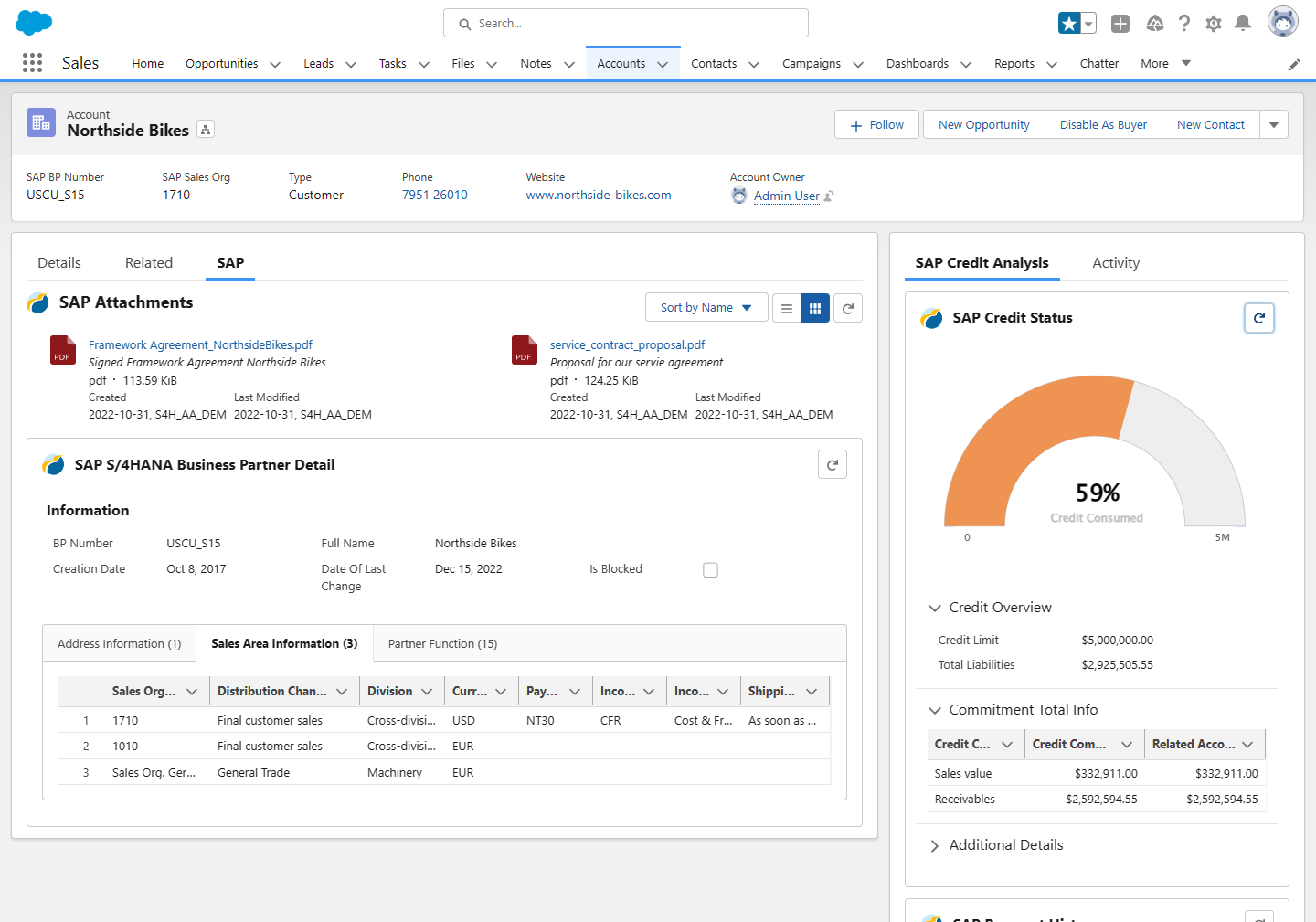Select row 1 Sales Org 1710
Screen dimensions: 1316x922
point(125,721)
